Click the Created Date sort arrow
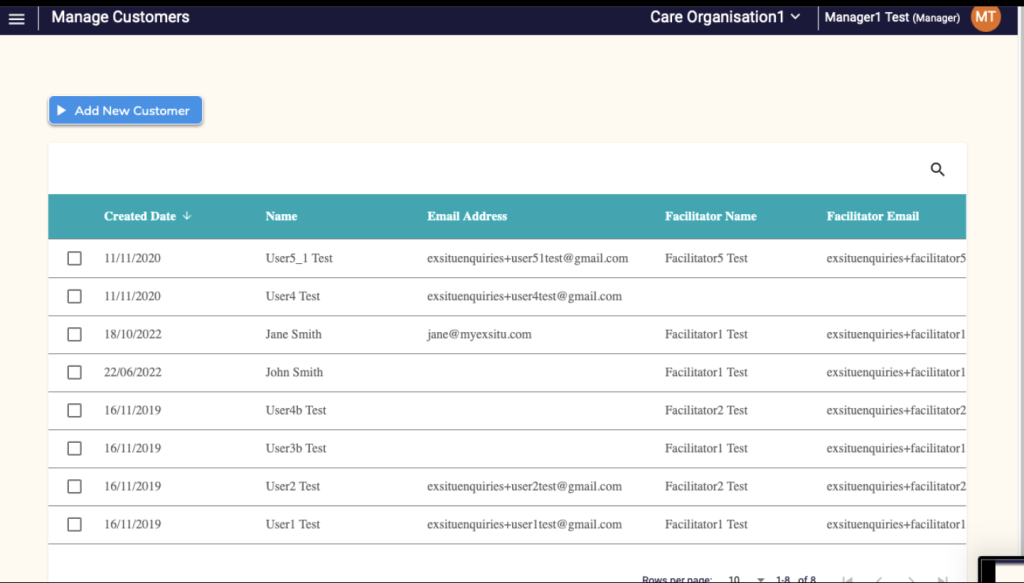Viewport: 1024px width, 583px height. click(x=187, y=216)
